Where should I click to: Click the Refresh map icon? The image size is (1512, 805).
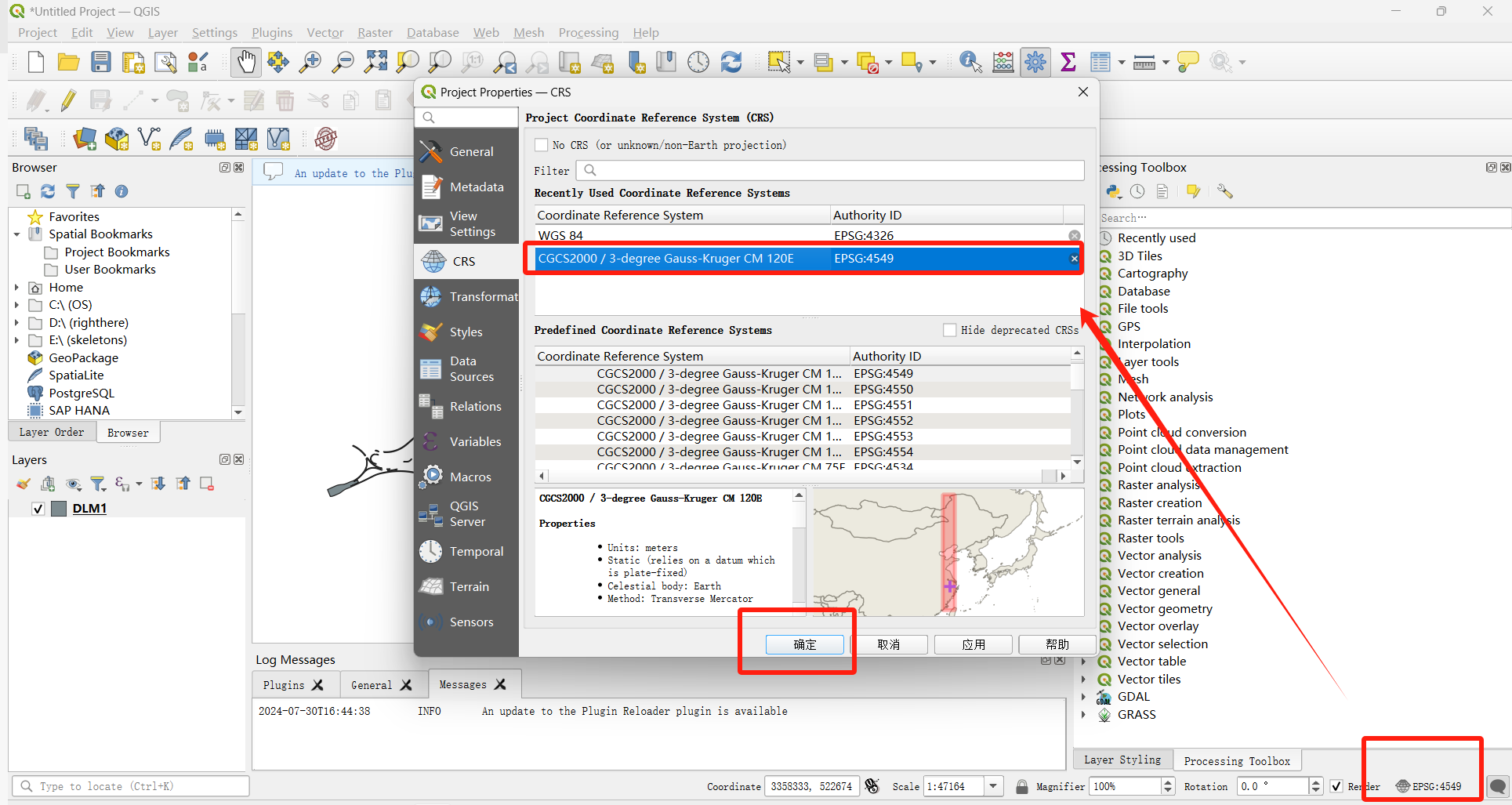point(731,62)
